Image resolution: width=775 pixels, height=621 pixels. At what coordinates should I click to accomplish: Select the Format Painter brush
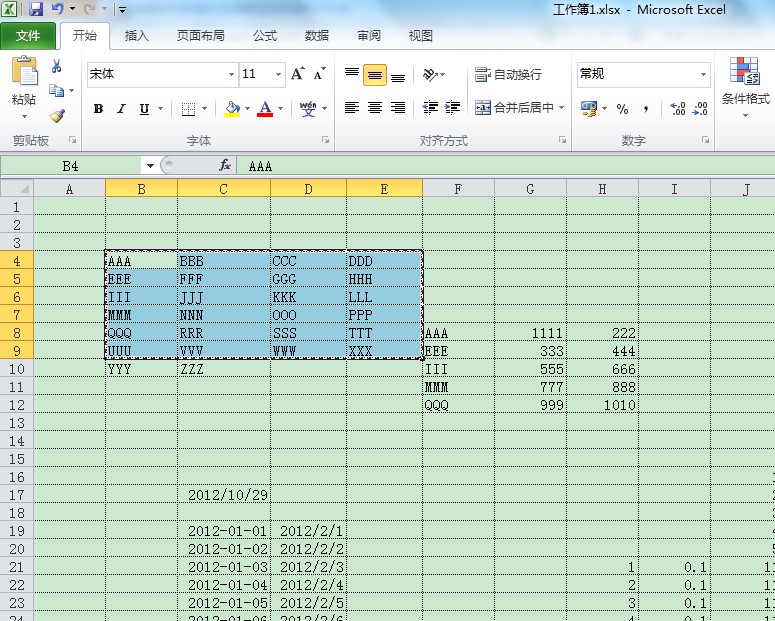click(57, 116)
